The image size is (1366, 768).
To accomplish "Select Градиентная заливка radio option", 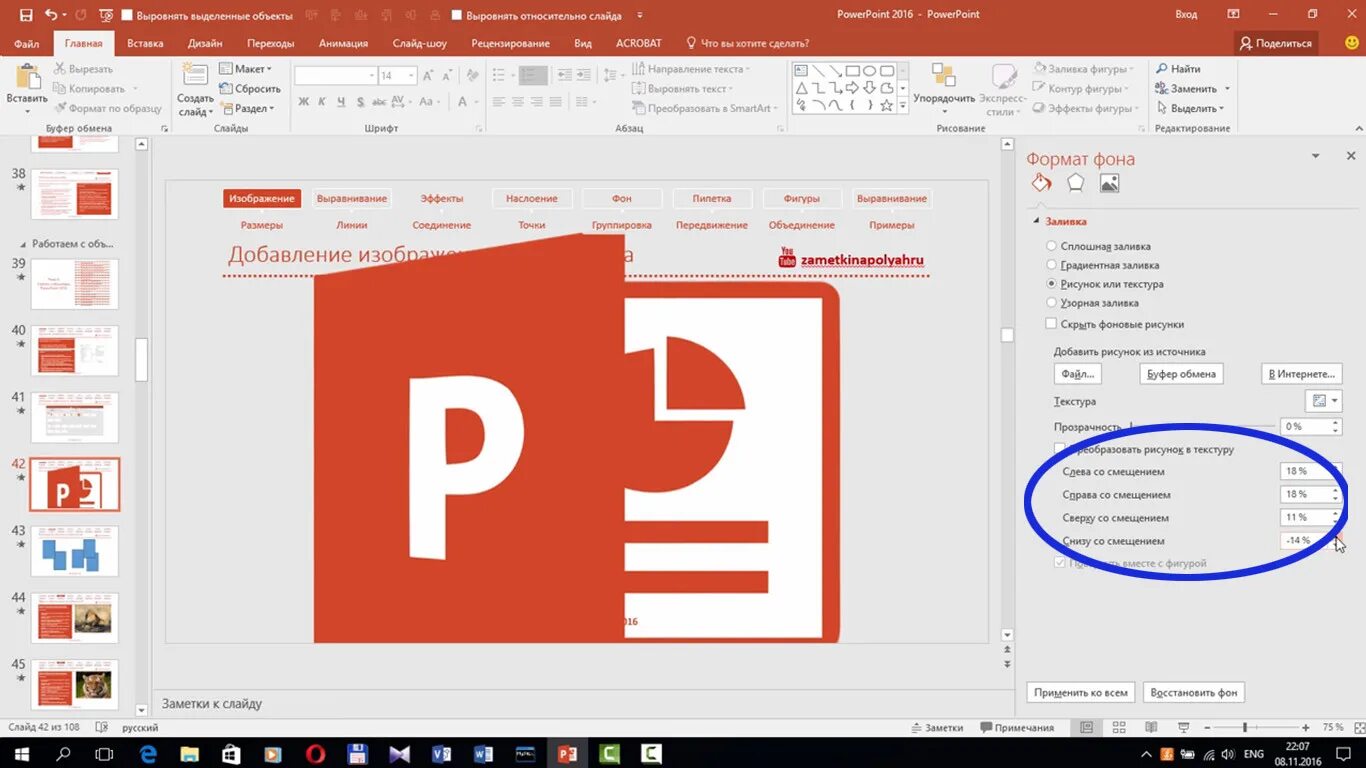I will [x=1051, y=265].
